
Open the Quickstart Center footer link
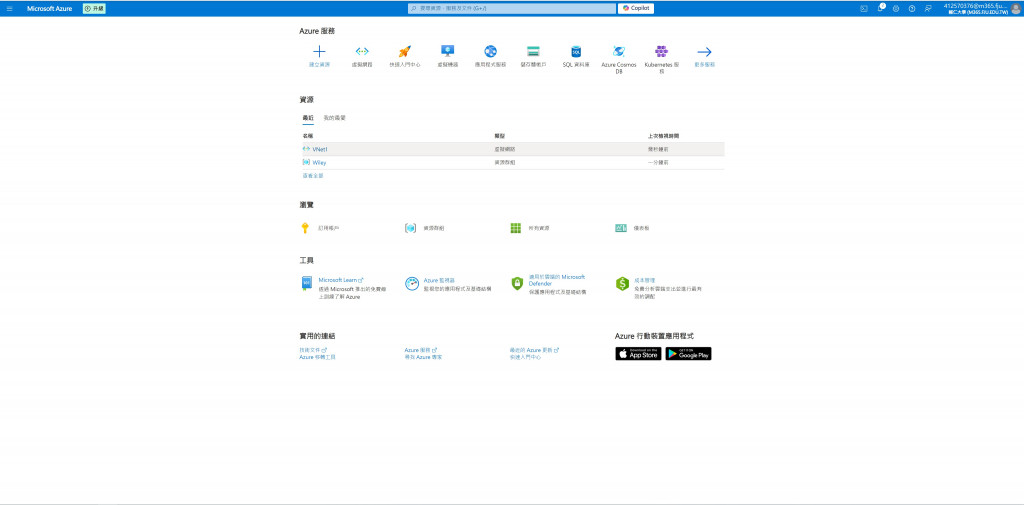[x=525, y=357]
